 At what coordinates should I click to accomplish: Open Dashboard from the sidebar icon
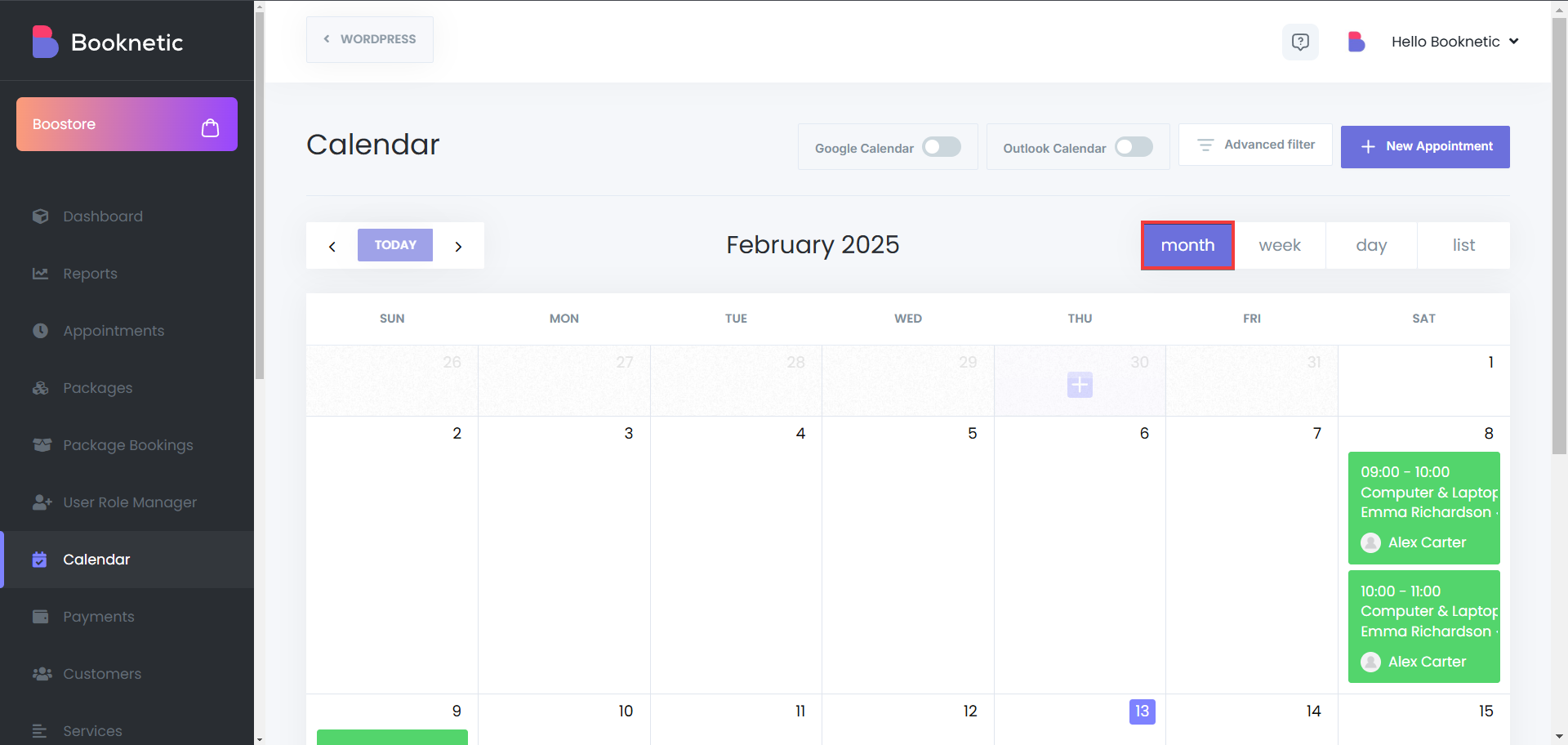[x=41, y=216]
